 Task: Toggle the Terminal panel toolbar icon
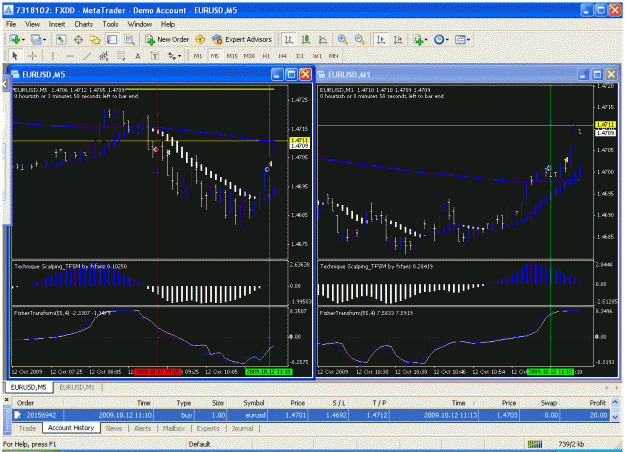(x=112, y=39)
